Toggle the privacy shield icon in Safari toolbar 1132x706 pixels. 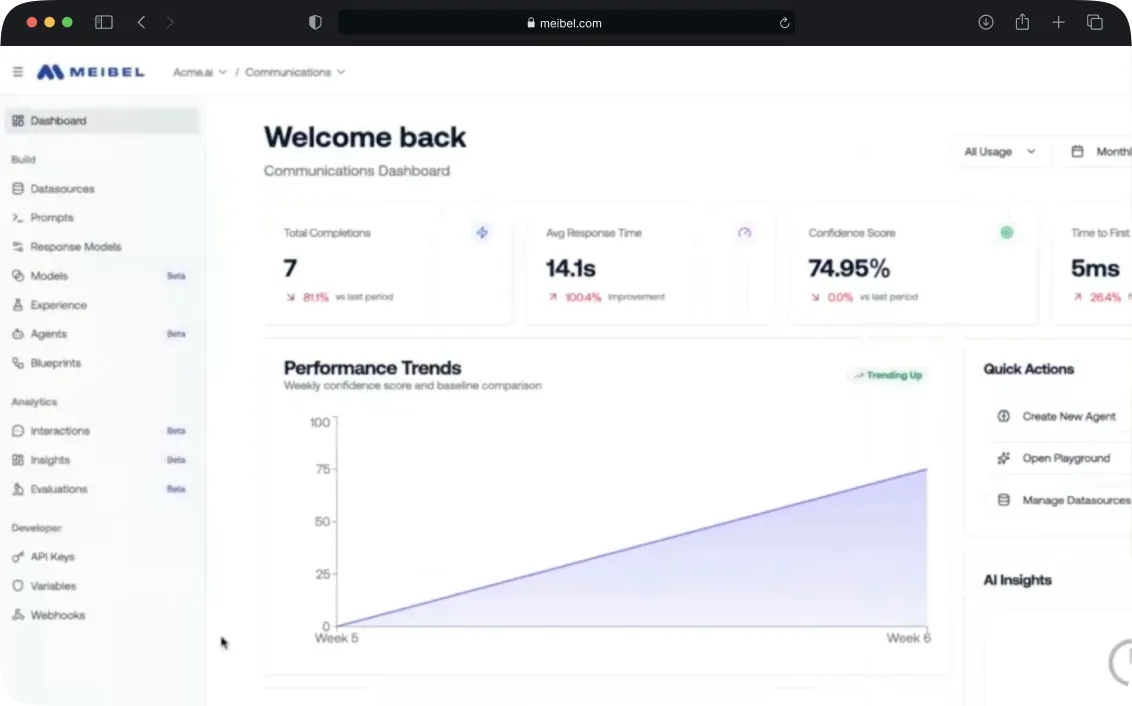[x=314, y=21]
